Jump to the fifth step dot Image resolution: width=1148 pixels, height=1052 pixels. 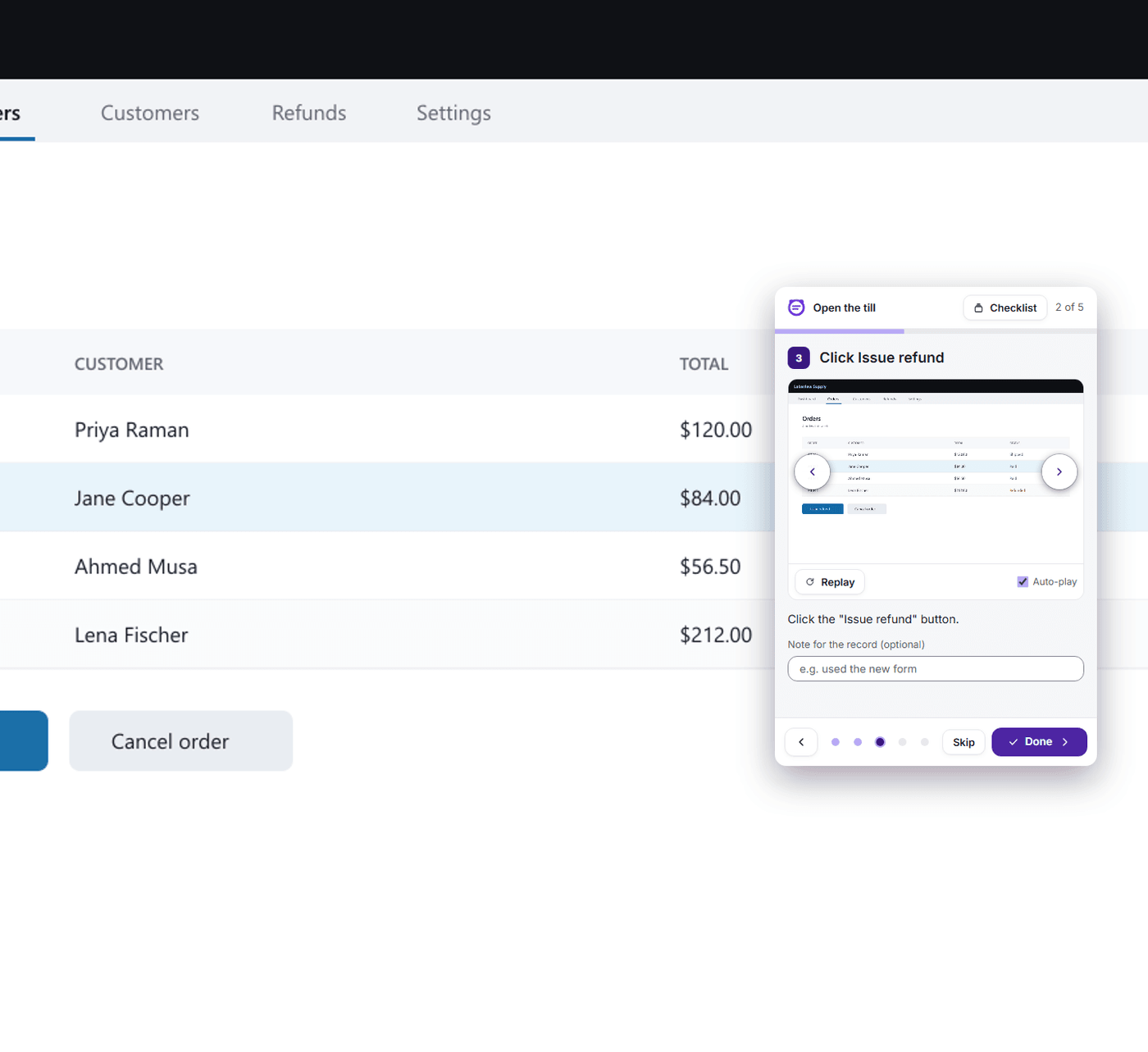[925, 742]
